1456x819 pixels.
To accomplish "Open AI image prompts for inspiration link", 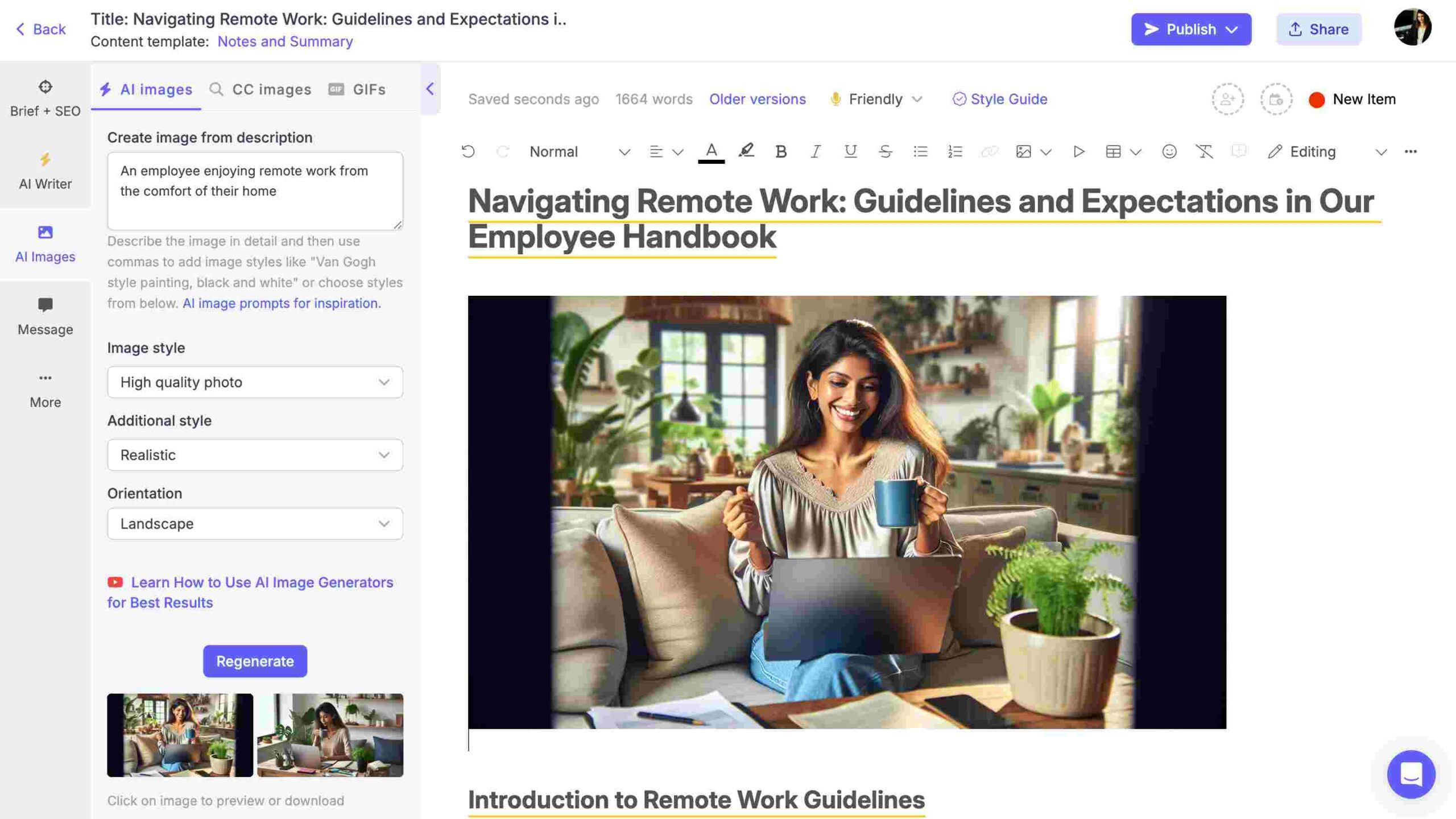I will tap(281, 303).
